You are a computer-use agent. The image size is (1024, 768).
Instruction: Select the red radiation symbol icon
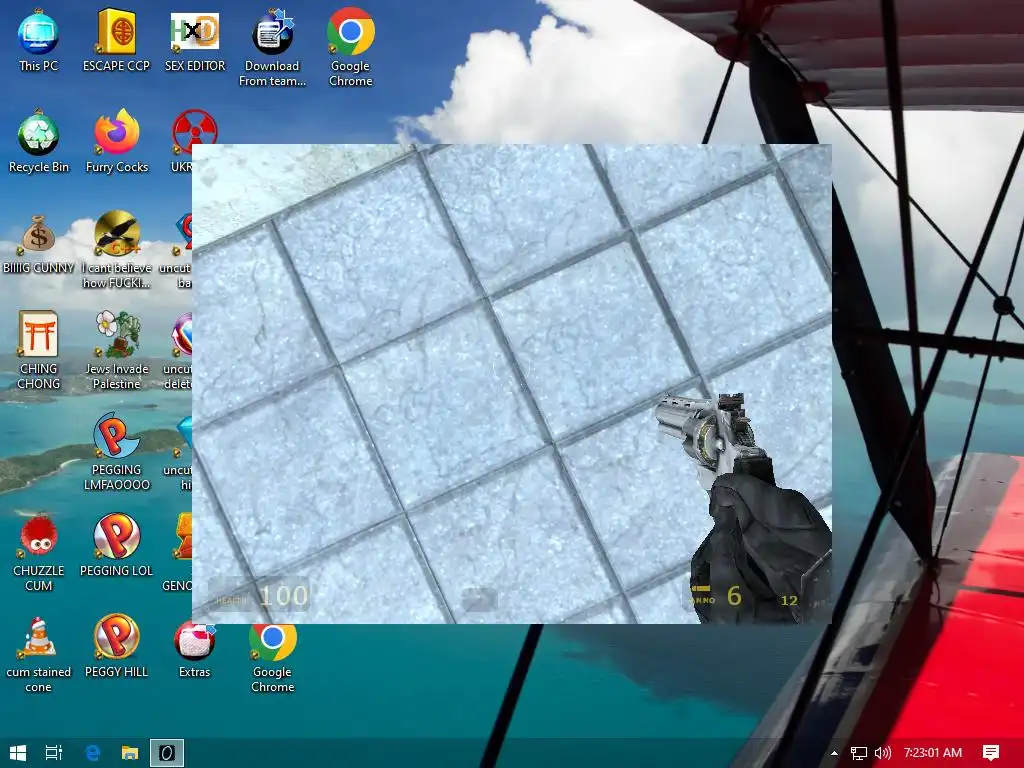click(195, 132)
